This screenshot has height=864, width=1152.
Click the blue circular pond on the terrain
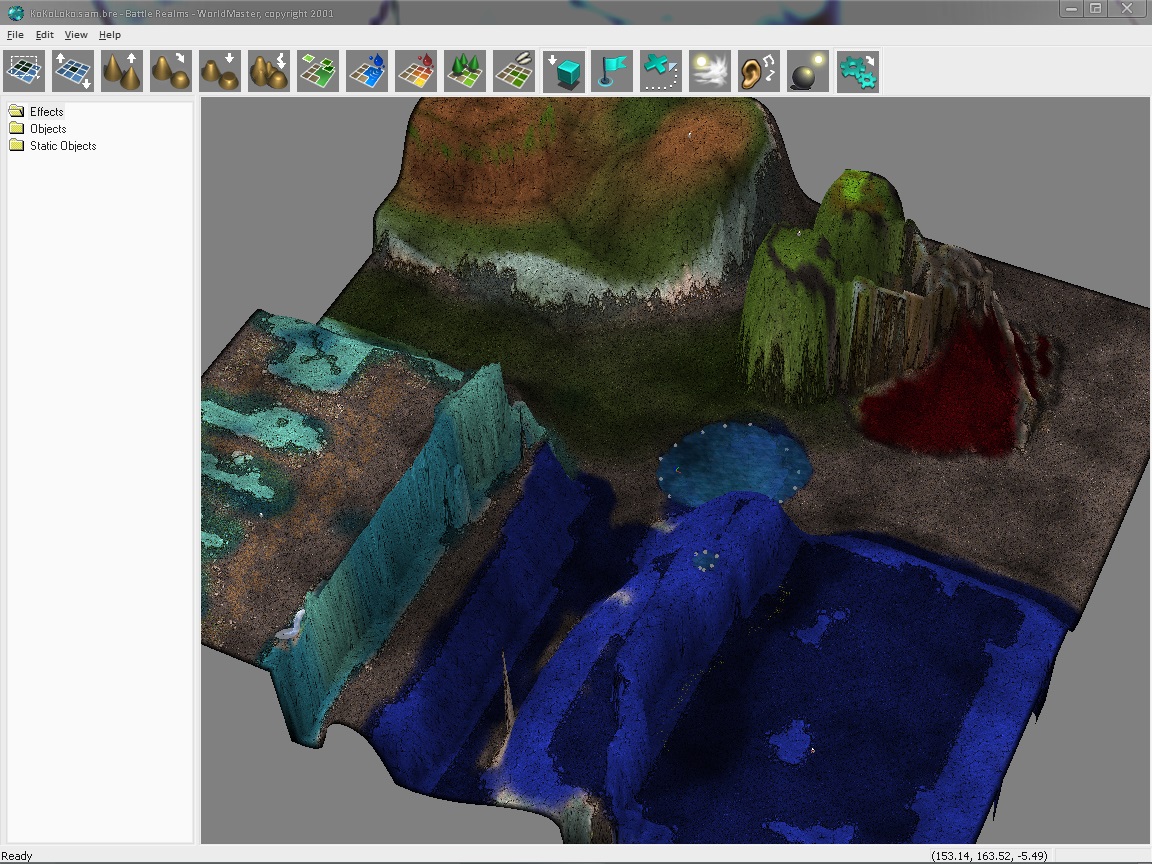(x=734, y=461)
